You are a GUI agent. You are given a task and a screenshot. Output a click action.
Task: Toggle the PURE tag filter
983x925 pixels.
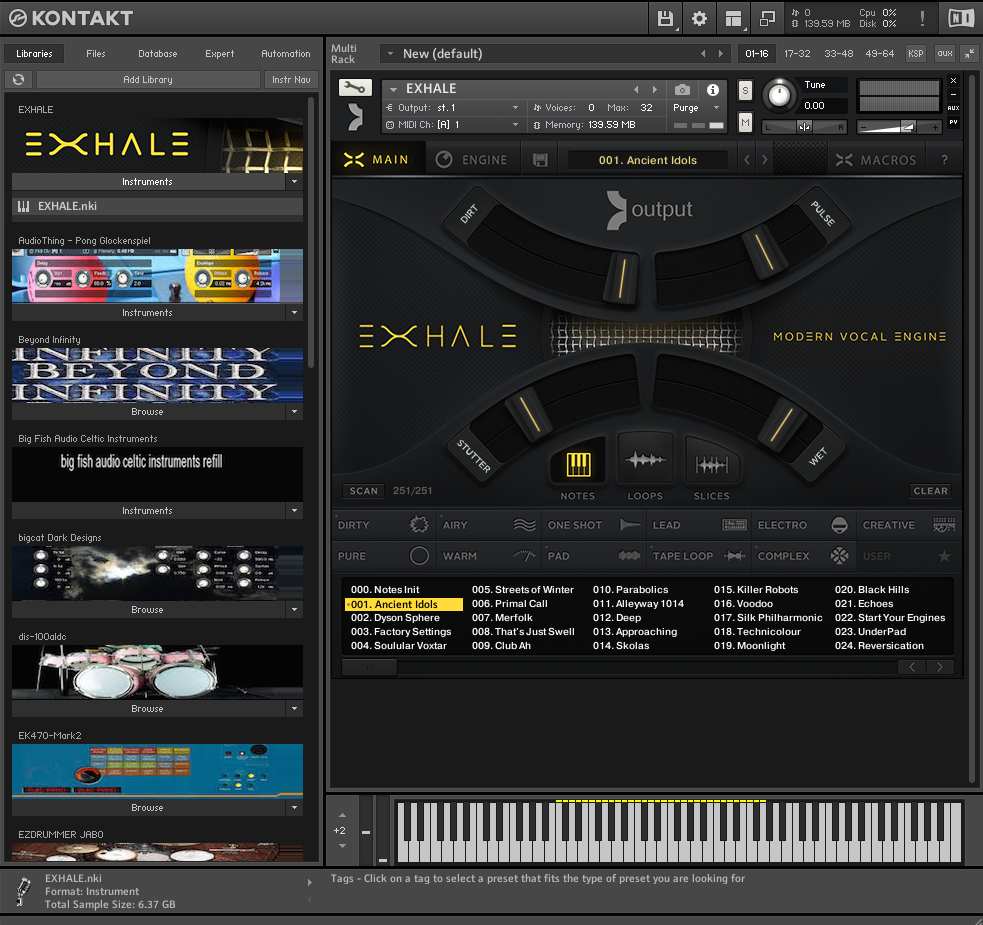(384, 556)
